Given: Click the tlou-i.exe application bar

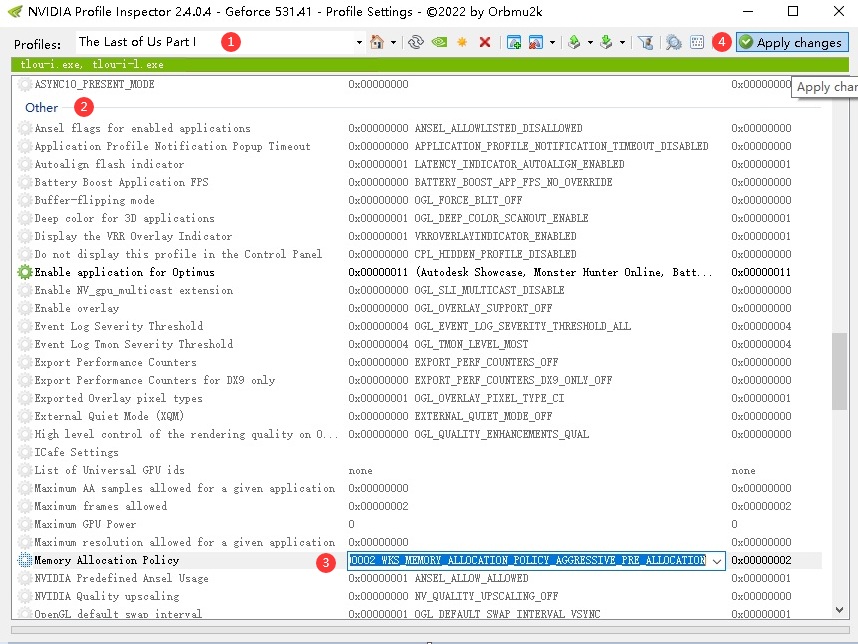Looking at the screenshot, I should click(430, 65).
